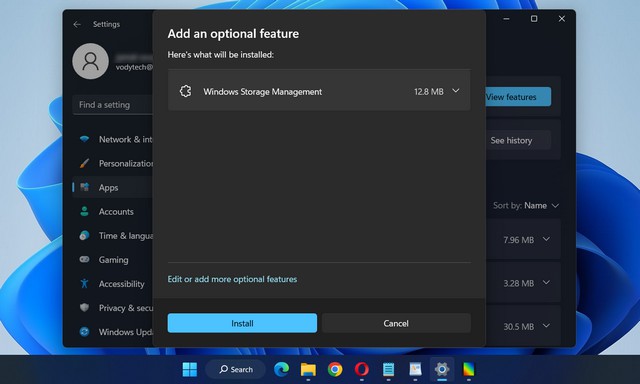Click the Windows Storage Management feature icon
The height and width of the screenshot is (384, 640).
coord(185,91)
